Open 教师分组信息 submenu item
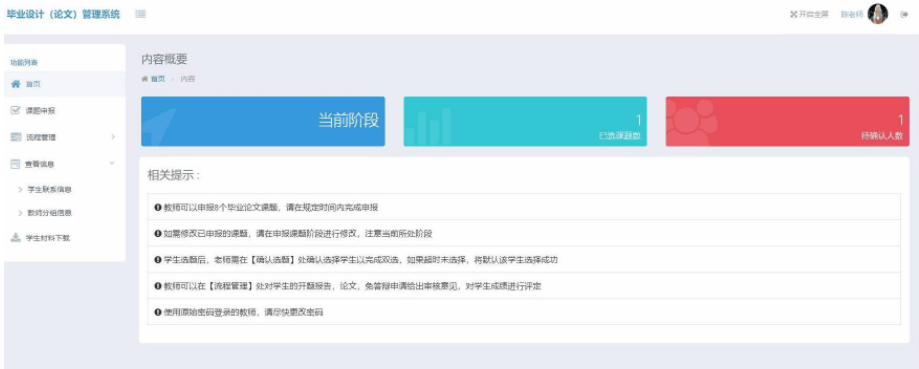This screenshot has height=369, width=919. tap(49, 213)
